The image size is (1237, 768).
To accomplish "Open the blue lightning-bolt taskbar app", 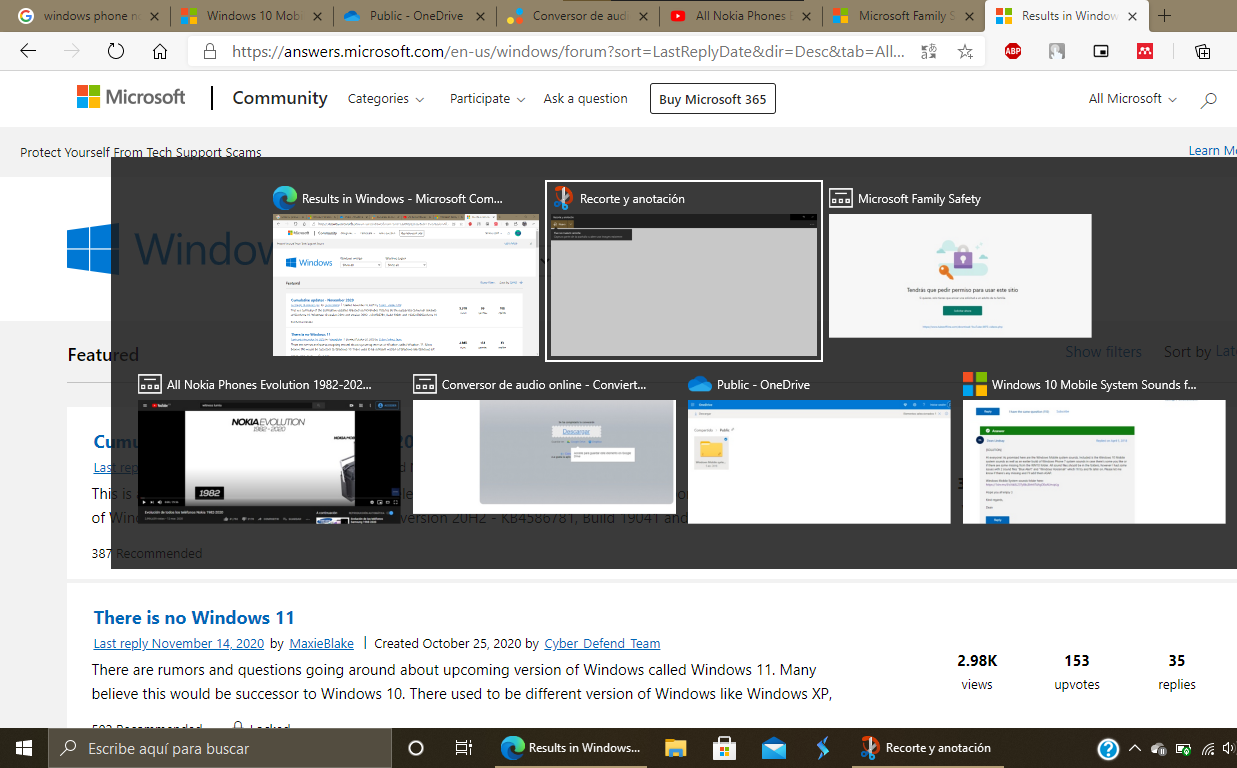I will point(822,748).
